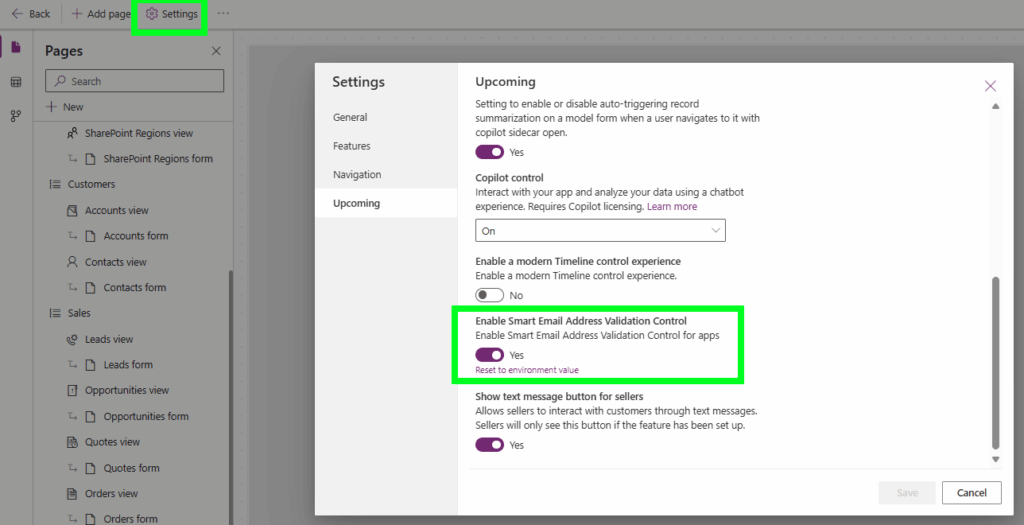Open the more options ellipsis in toolbar
1024x525 pixels.
coord(223,14)
